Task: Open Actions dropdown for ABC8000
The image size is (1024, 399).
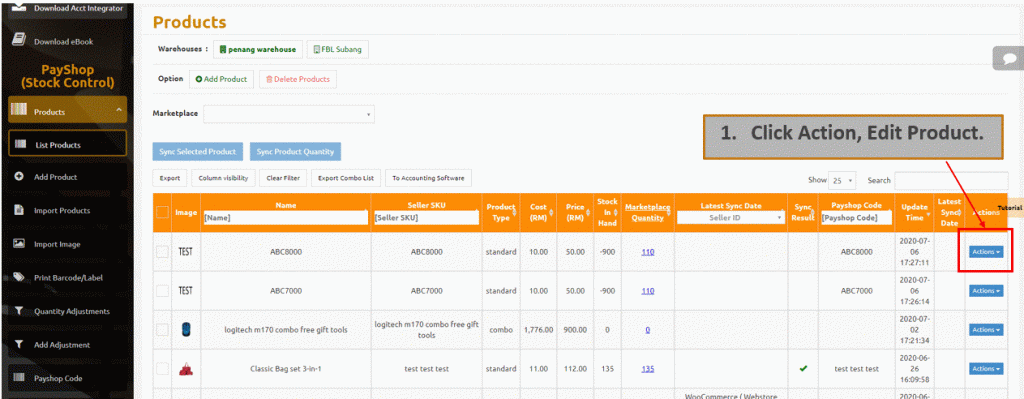Action: pyautogui.click(x=986, y=251)
